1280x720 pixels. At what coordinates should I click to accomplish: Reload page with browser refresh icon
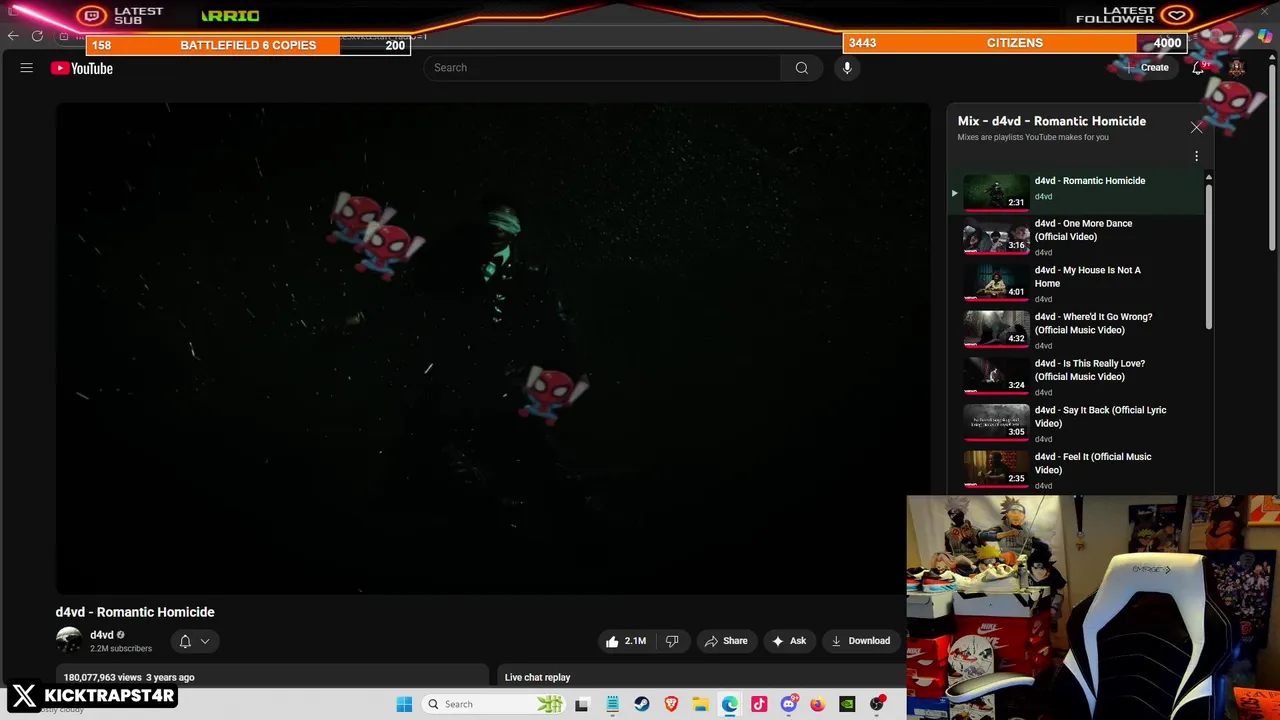click(x=37, y=36)
